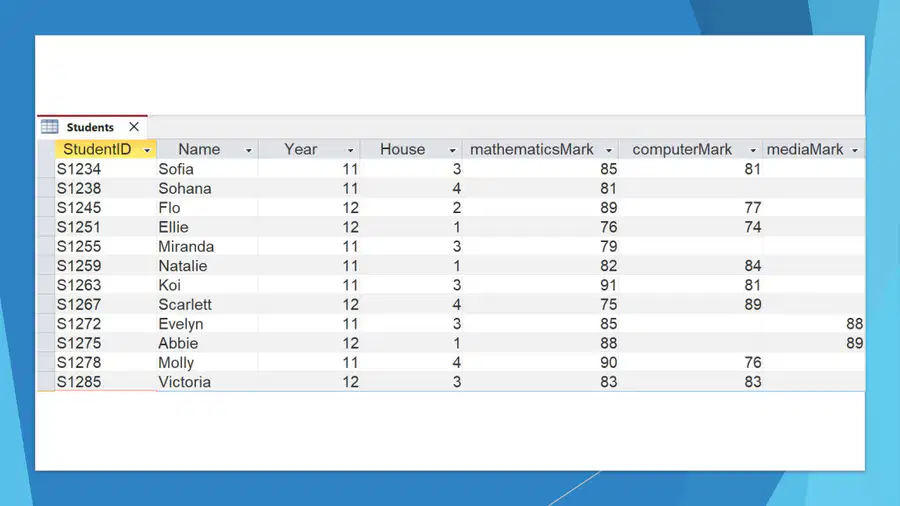This screenshot has width=900, height=506.
Task: Close the Students table tab
Action: (134, 127)
